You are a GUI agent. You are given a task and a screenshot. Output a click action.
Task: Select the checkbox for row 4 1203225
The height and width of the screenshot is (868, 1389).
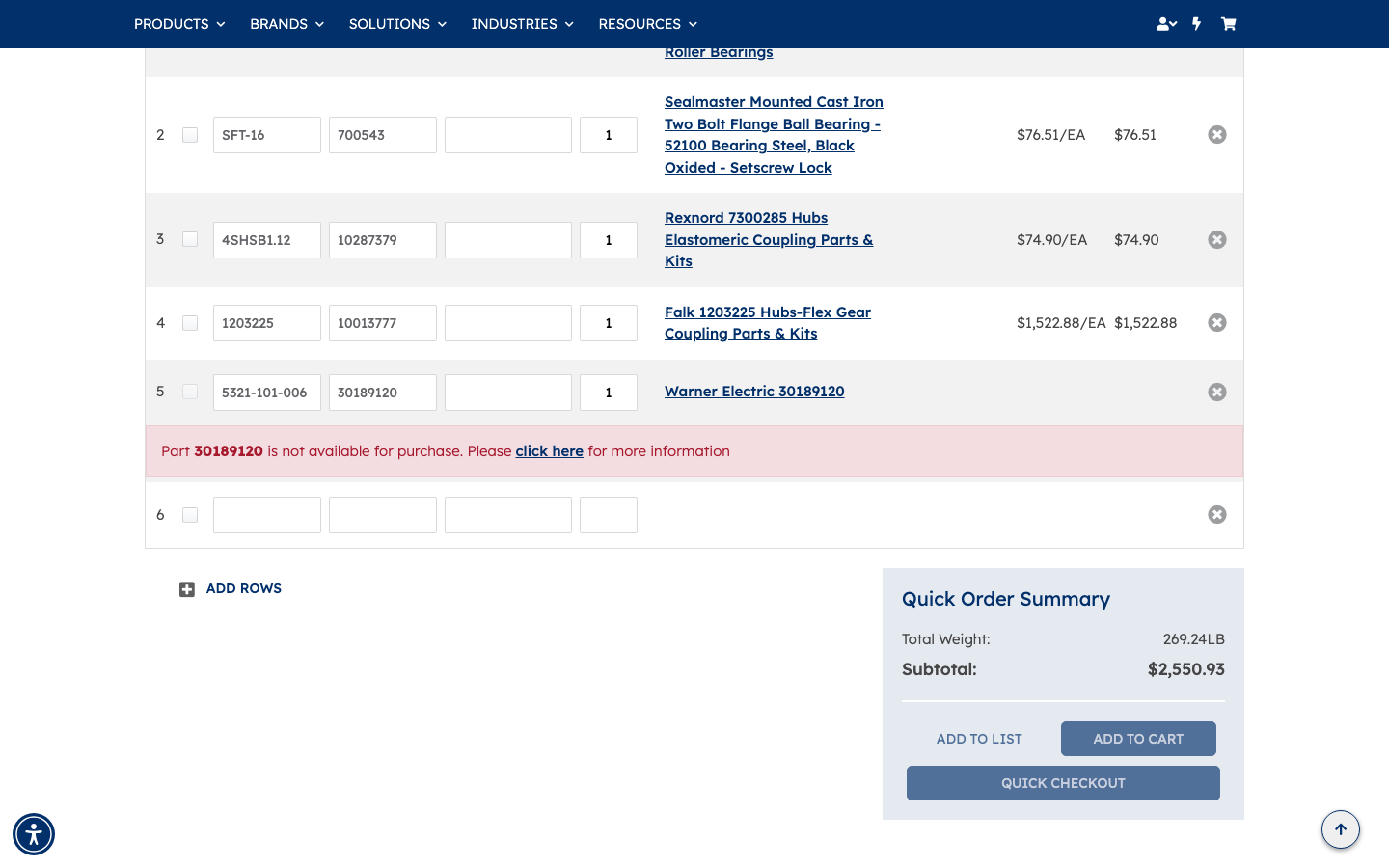(190, 323)
